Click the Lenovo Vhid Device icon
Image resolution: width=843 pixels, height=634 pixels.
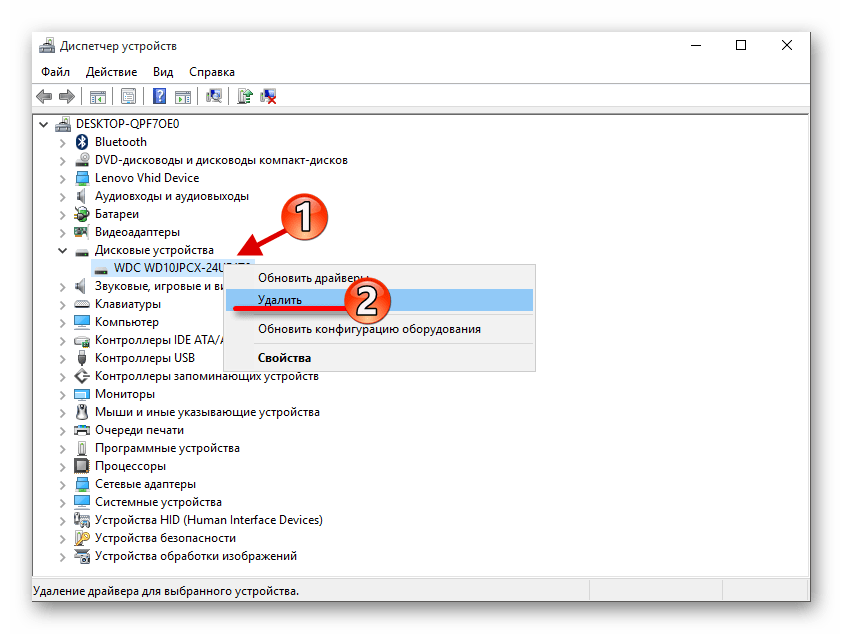point(82,178)
